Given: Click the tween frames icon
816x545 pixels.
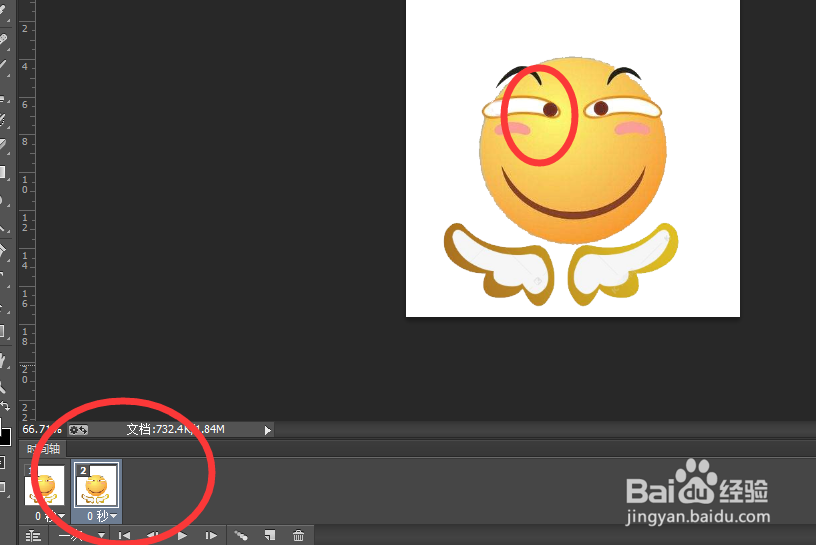Looking at the screenshot, I should [x=240, y=535].
